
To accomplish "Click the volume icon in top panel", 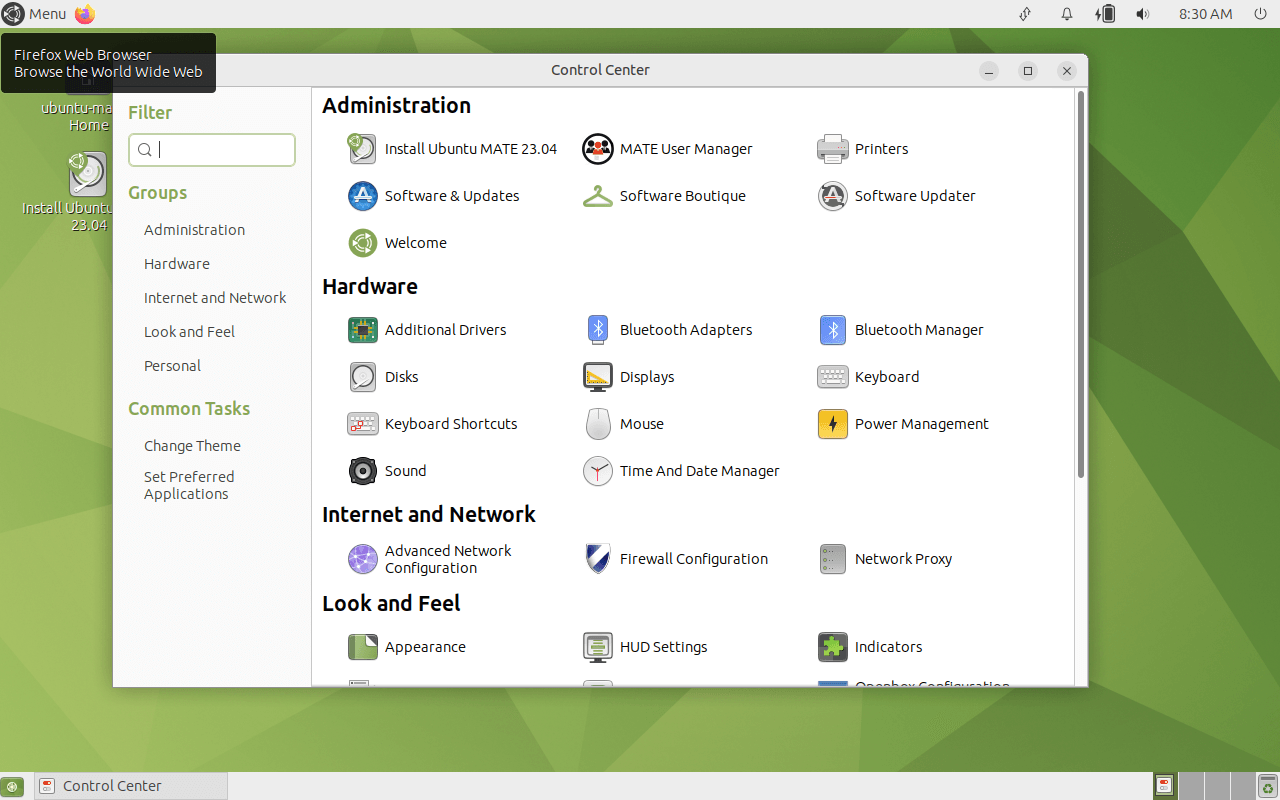I will click(1143, 14).
